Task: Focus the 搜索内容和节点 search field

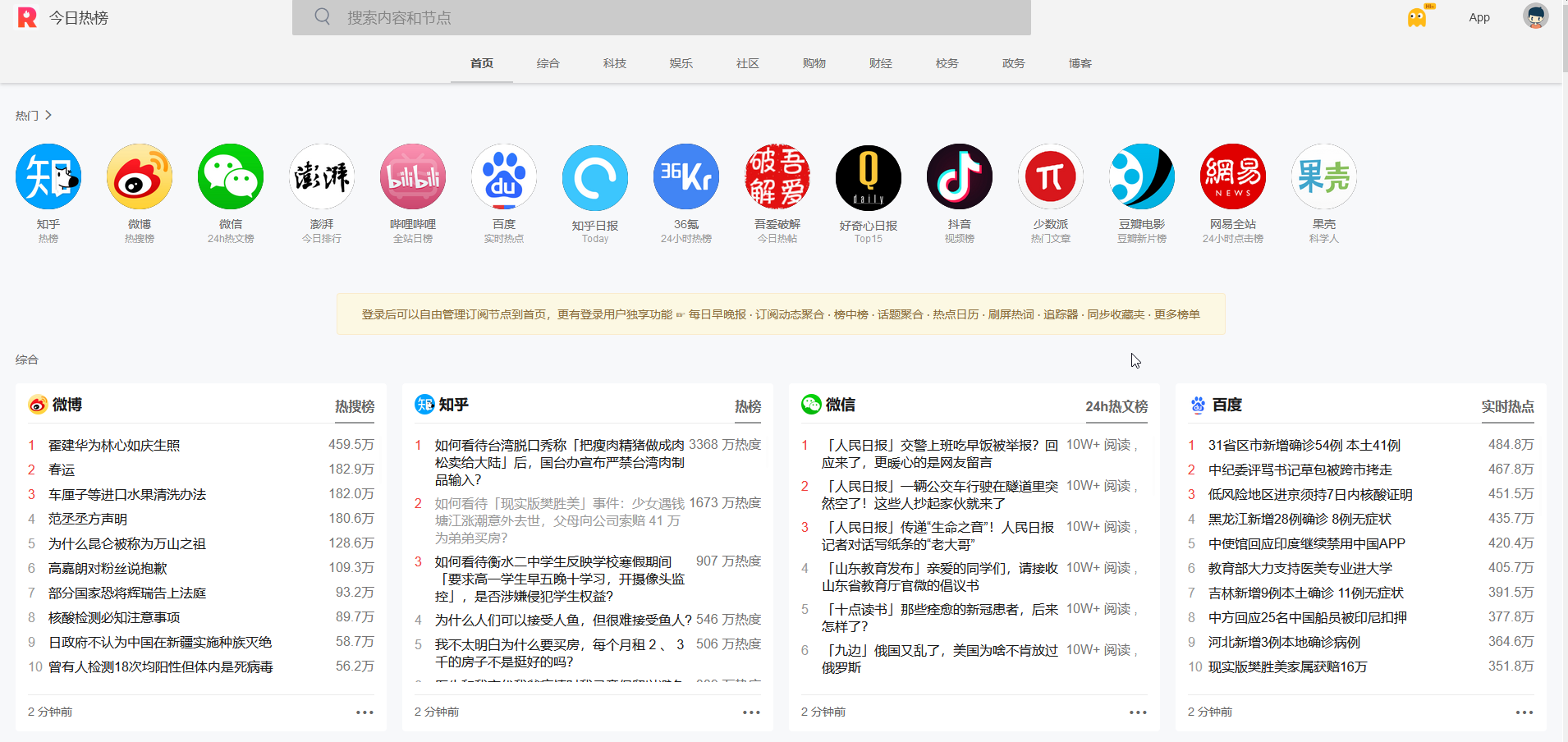Action: [x=662, y=17]
